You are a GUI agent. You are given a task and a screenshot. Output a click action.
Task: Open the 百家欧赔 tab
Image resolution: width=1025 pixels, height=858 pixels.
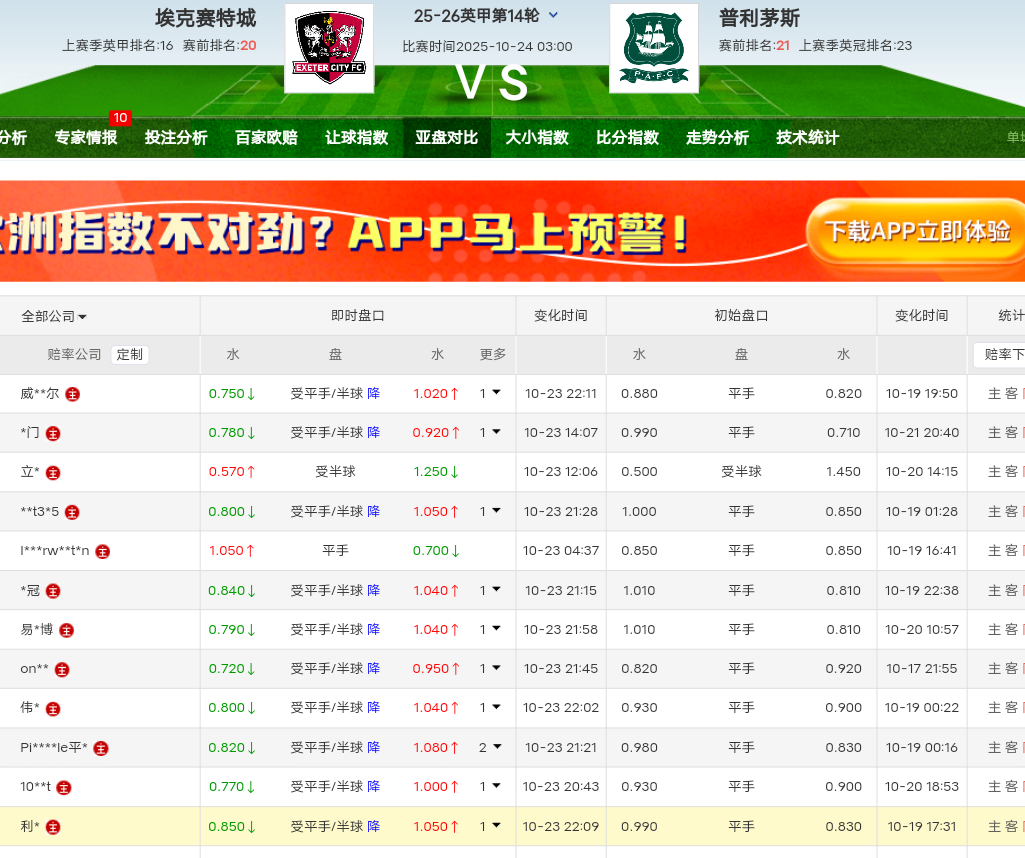(x=266, y=138)
